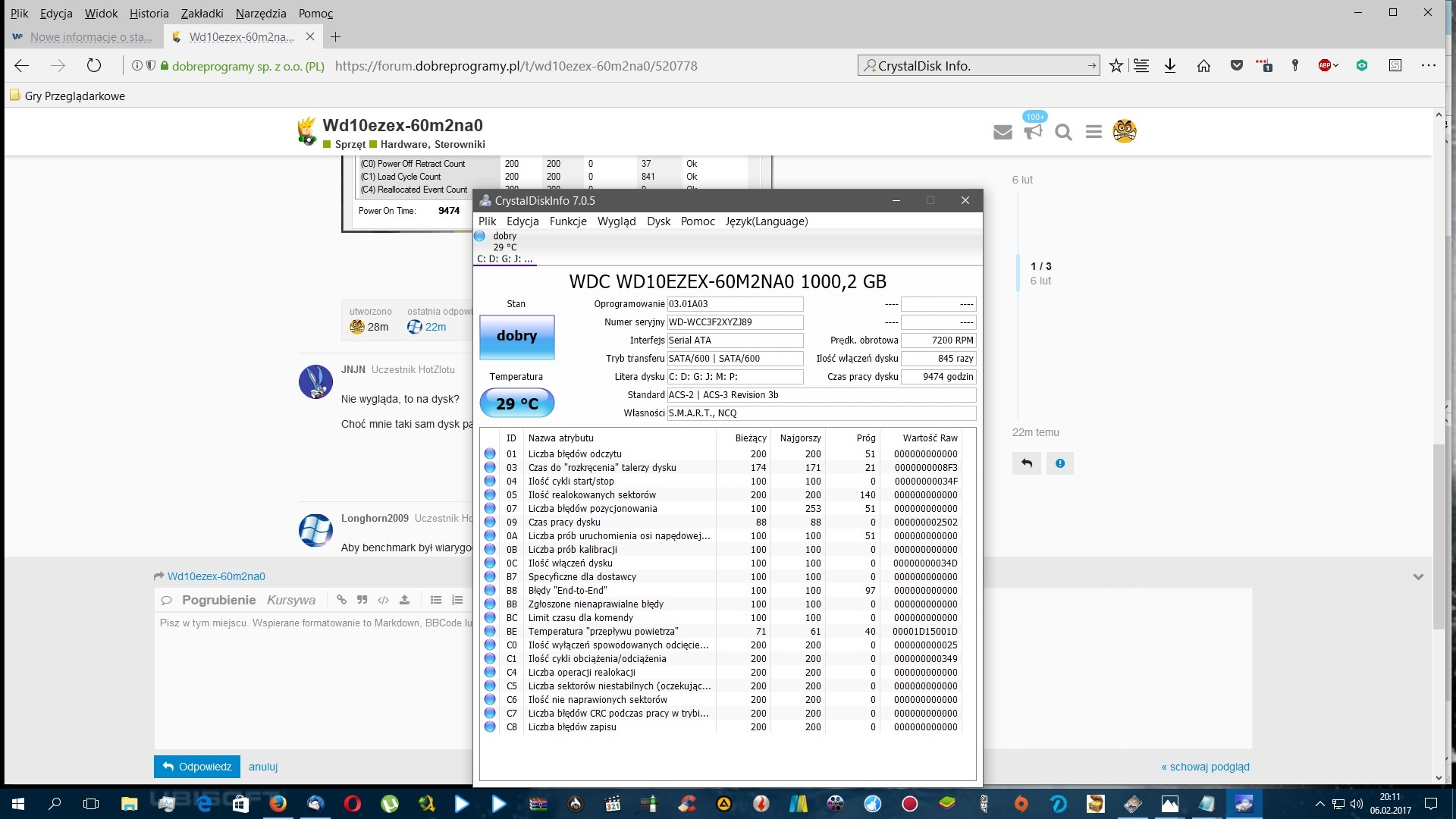The height and width of the screenshot is (819, 1456).
Task: Open CrystalDiskInfo Pomoc menu
Action: pos(698,221)
